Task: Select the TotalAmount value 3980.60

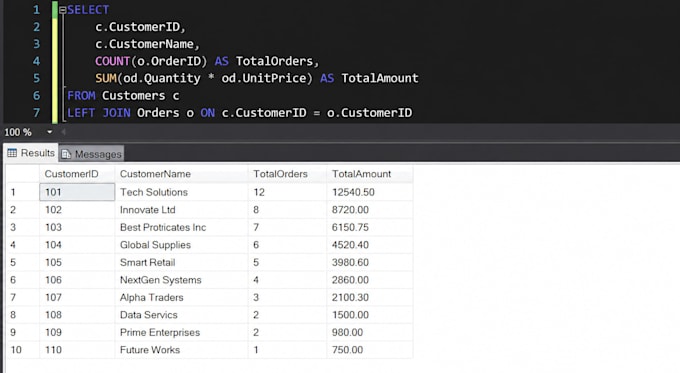Action: pyautogui.click(x=369, y=262)
